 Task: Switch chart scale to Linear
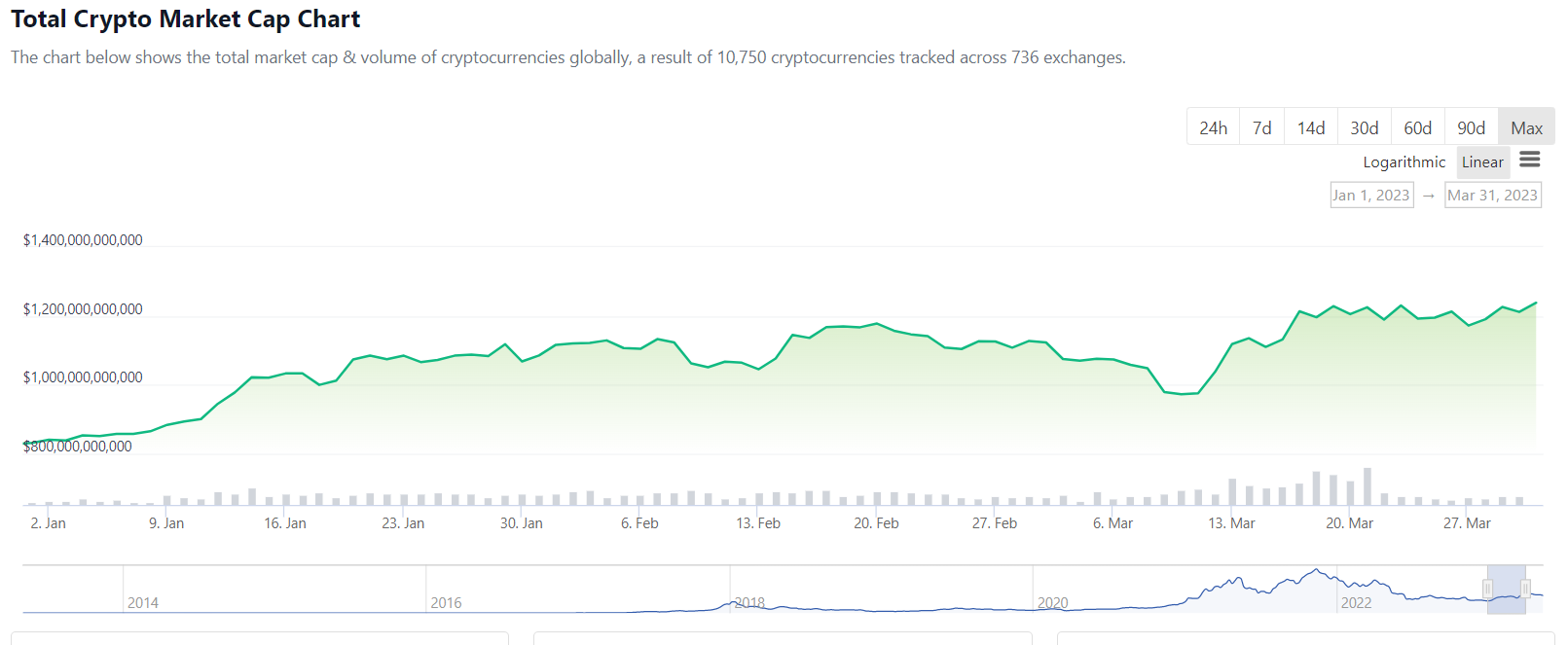coord(1482,162)
